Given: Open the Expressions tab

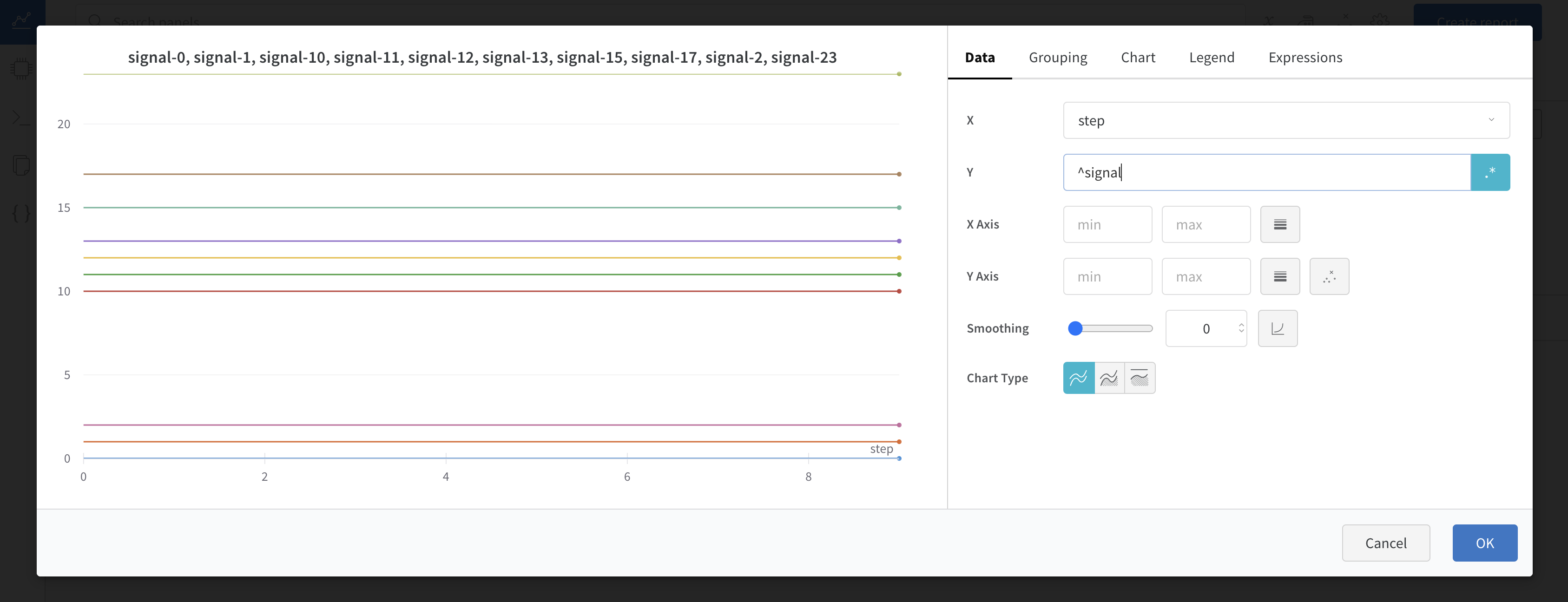Looking at the screenshot, I should point(1304,57).
